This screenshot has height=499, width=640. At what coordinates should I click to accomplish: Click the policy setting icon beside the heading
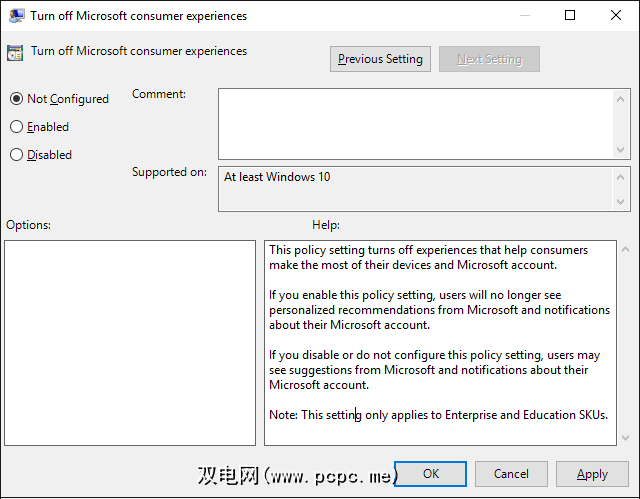[x=15, y=53]
